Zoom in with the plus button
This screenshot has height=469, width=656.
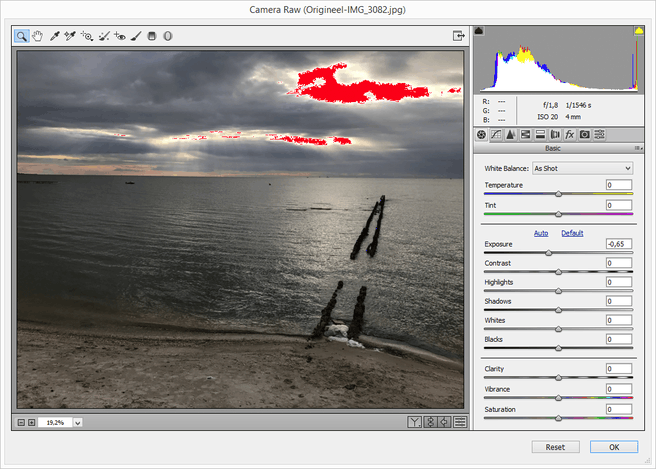pos(31,423)
